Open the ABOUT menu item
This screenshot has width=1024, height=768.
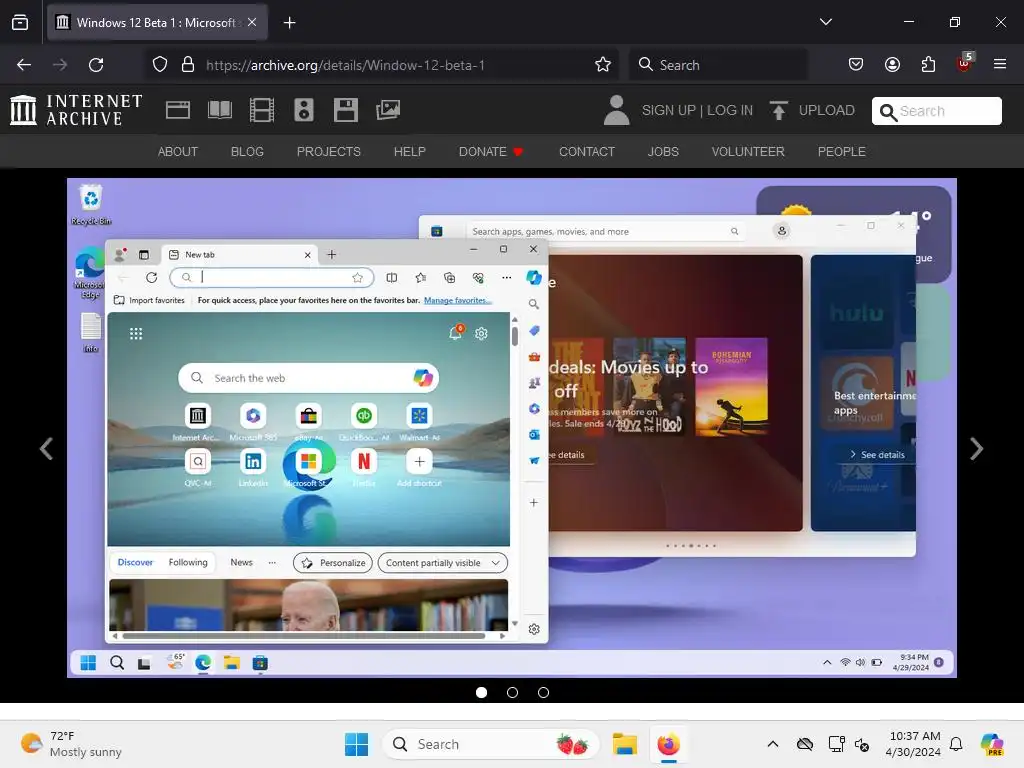click(x=178, y=152)
